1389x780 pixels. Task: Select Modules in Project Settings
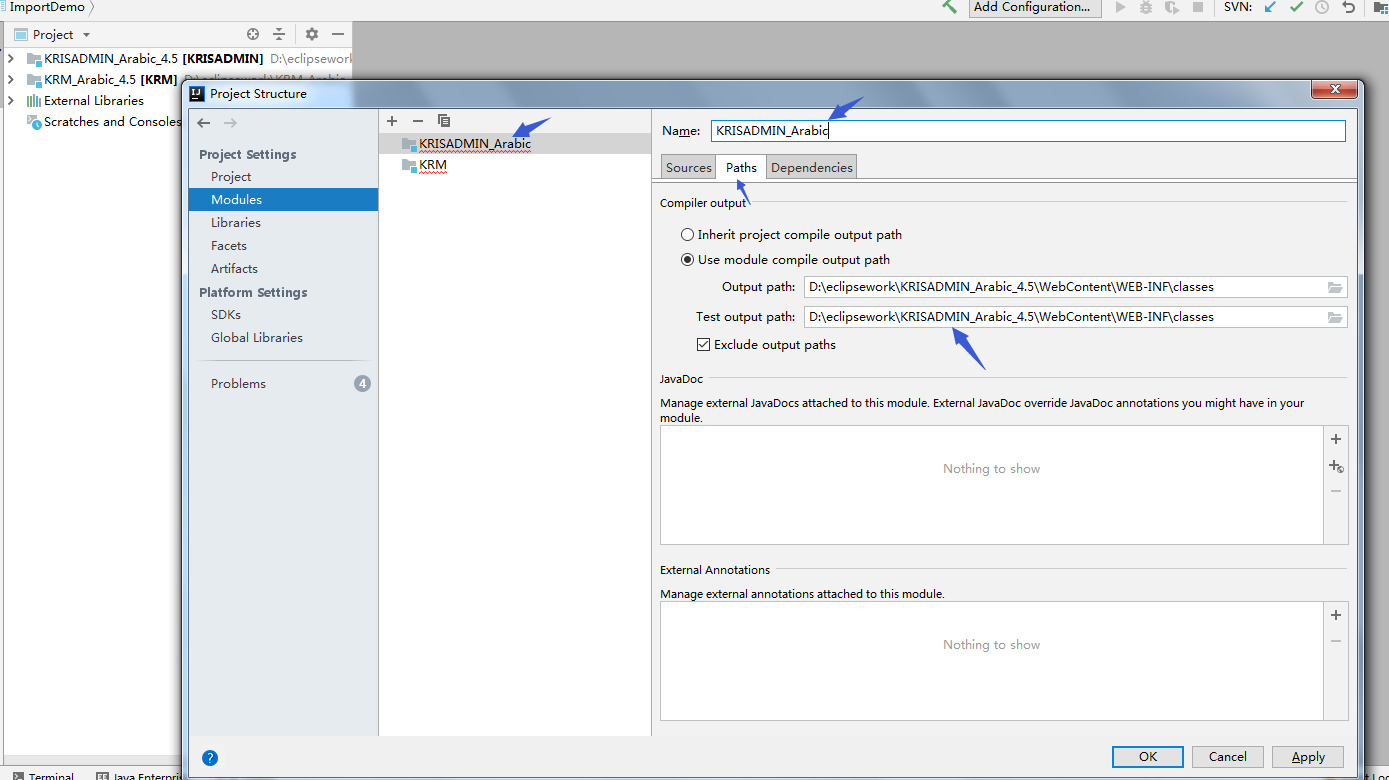[283, 200]
